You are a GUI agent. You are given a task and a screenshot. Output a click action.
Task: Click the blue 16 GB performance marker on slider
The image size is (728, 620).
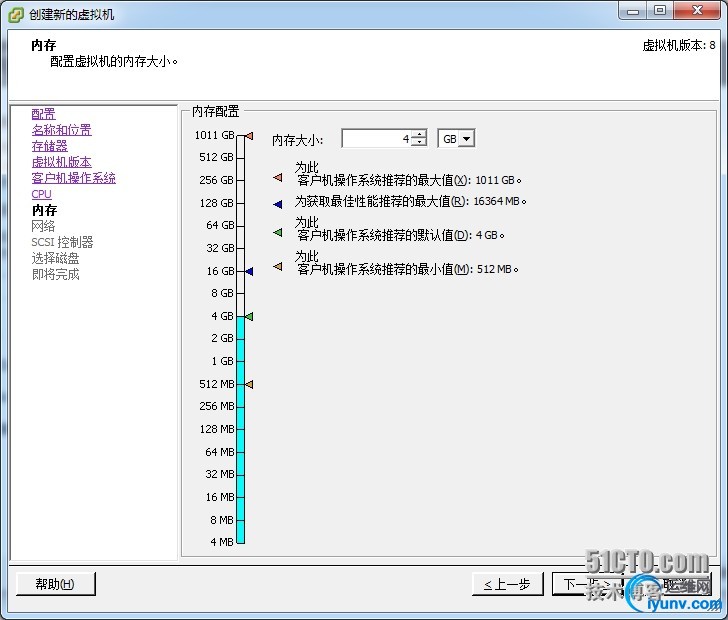pos(249,271)
